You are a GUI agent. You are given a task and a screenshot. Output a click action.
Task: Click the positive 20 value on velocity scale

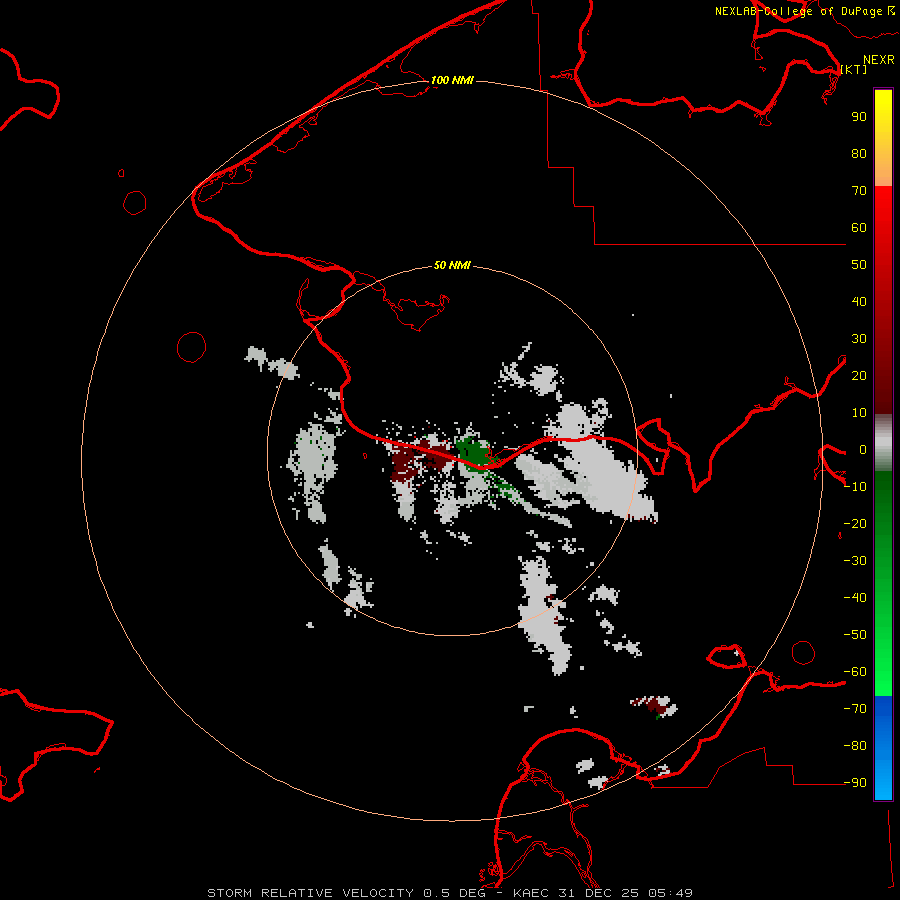(859, 376)
